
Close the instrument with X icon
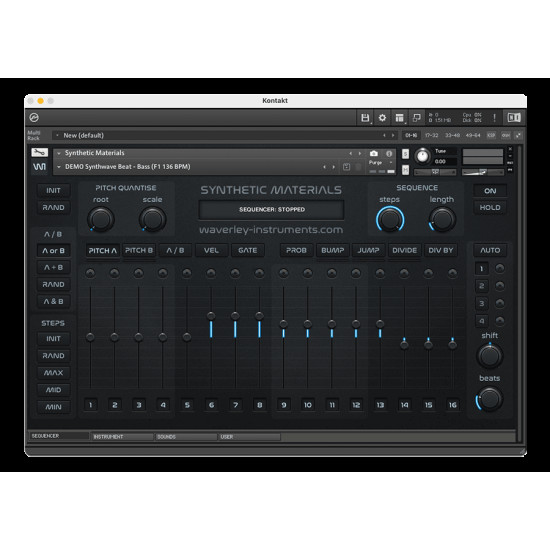coord(510,149)
